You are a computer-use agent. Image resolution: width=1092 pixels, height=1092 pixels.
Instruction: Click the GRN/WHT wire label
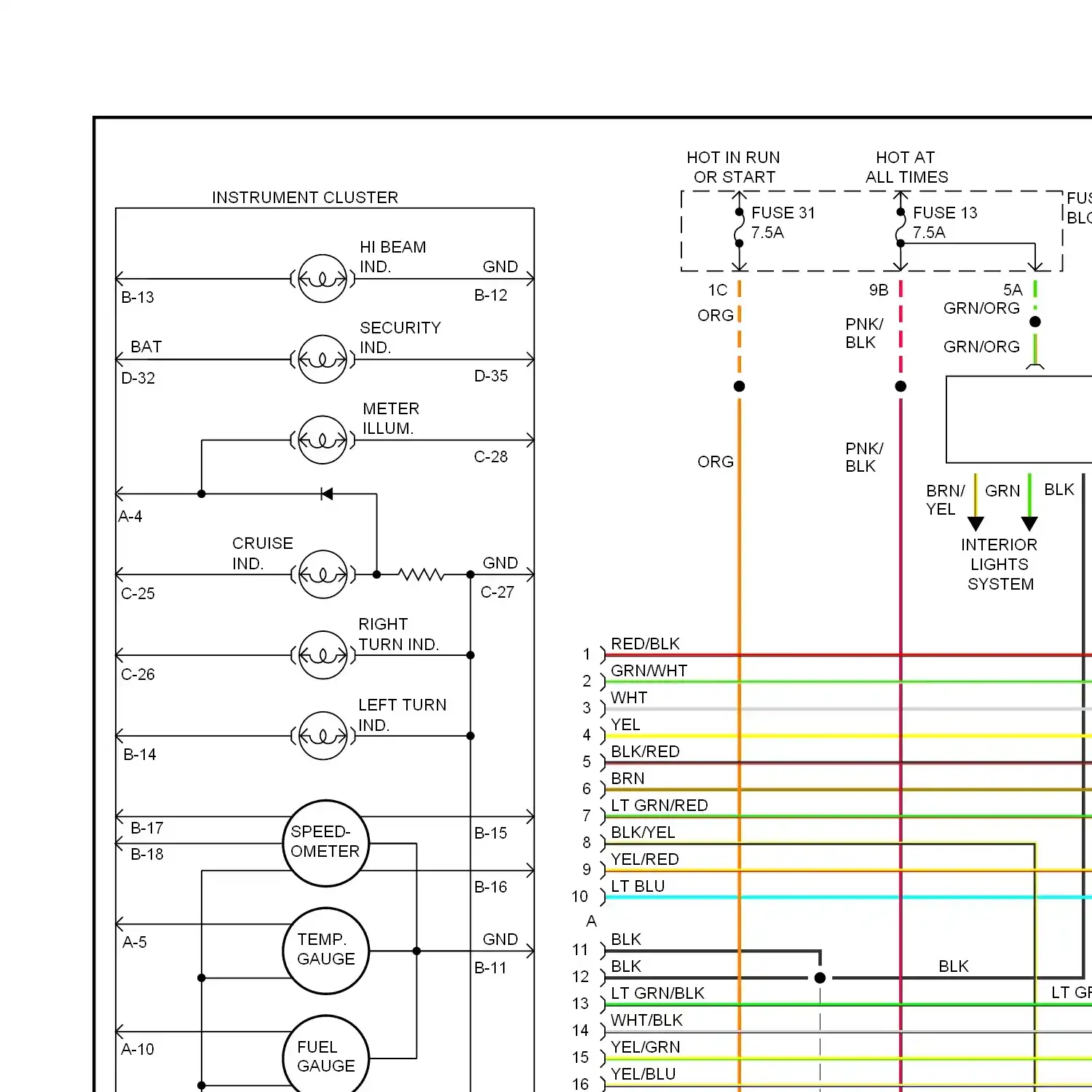coord(649,670)
